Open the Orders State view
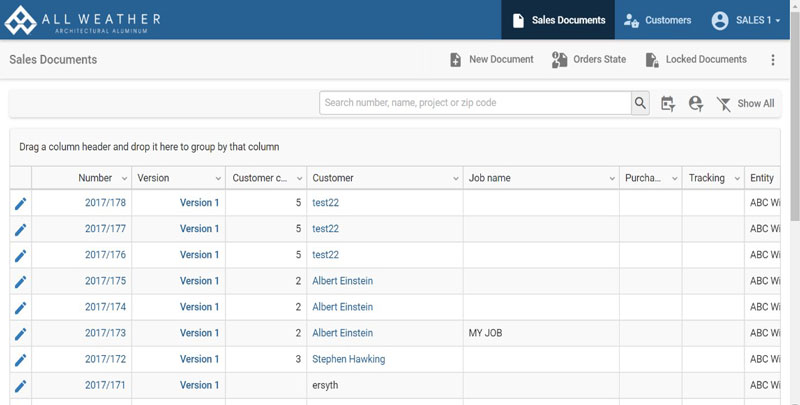This screenshot has height=405, width=800. click(x=589, y=60)
